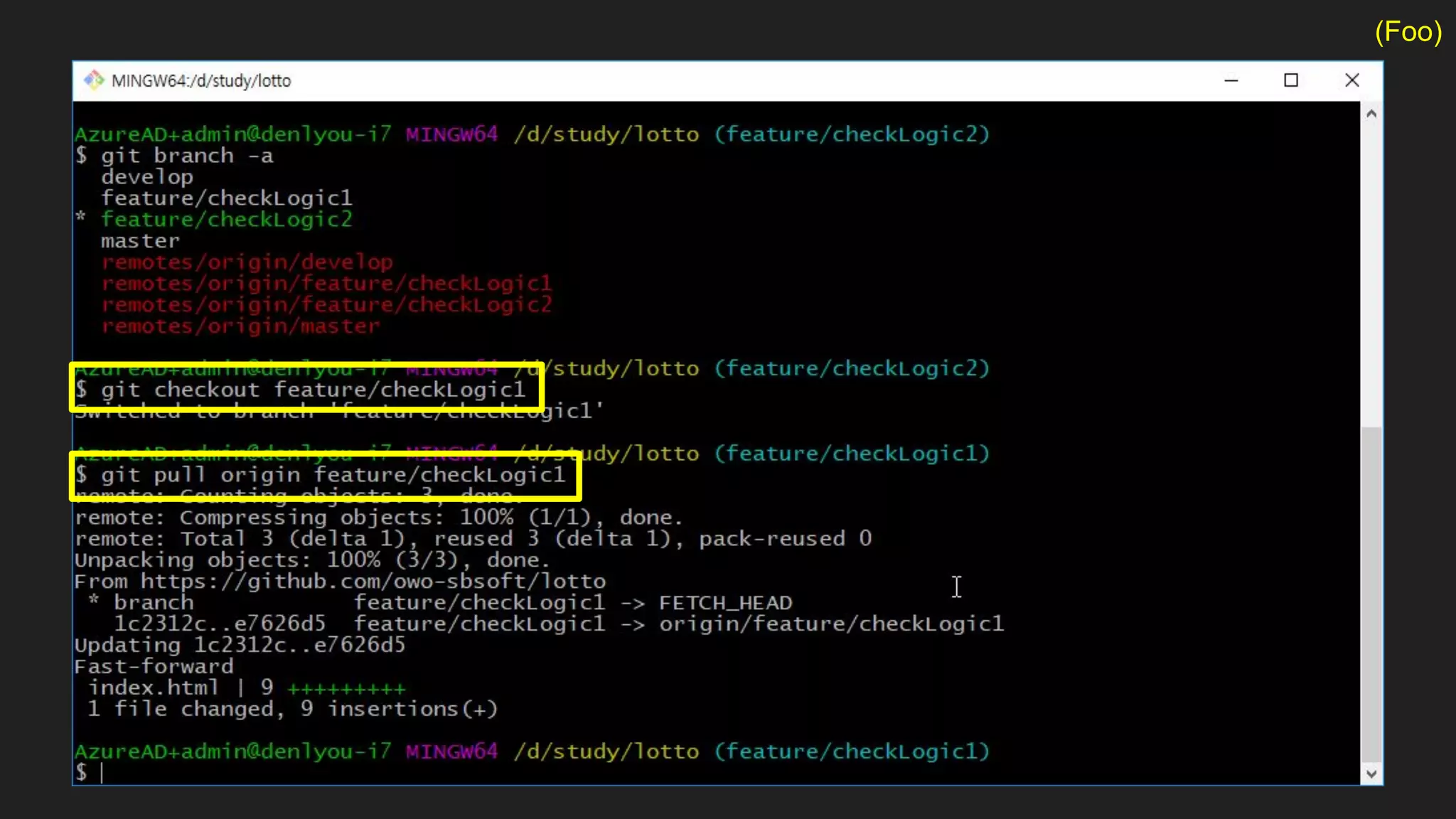
Task: Click the remotes/origin/develop branch line
Action: pyautogui.click(x=246, y=262)
